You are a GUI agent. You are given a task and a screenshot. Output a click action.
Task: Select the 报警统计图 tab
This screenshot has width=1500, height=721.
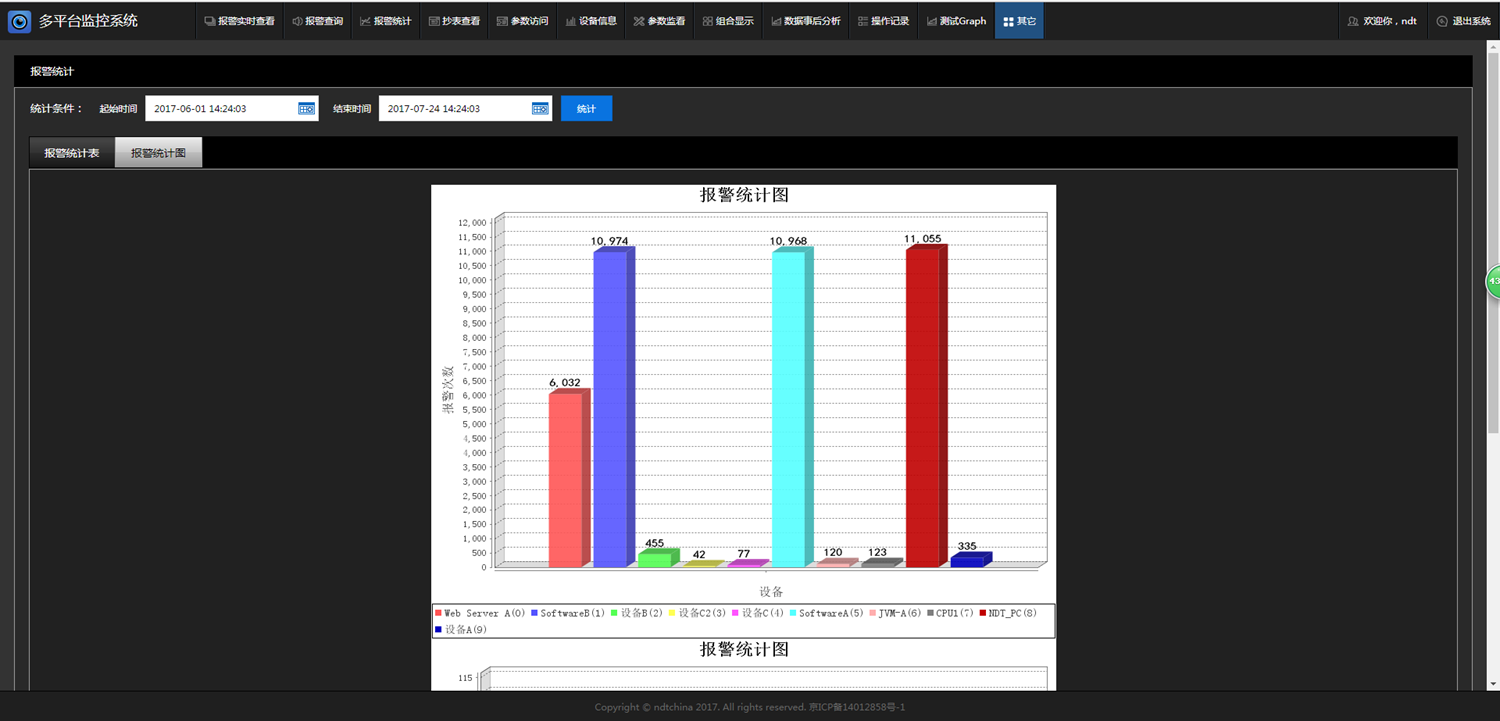point(158,153)
